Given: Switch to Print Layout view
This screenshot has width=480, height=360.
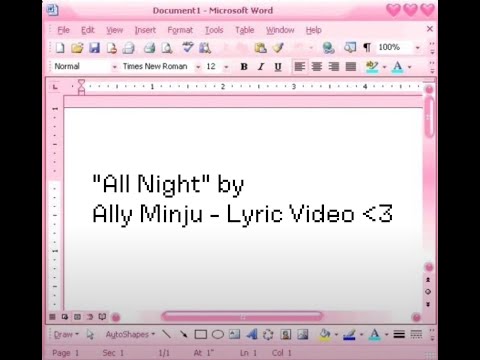Looking at the screenshot, I should (x=77, y=317).
